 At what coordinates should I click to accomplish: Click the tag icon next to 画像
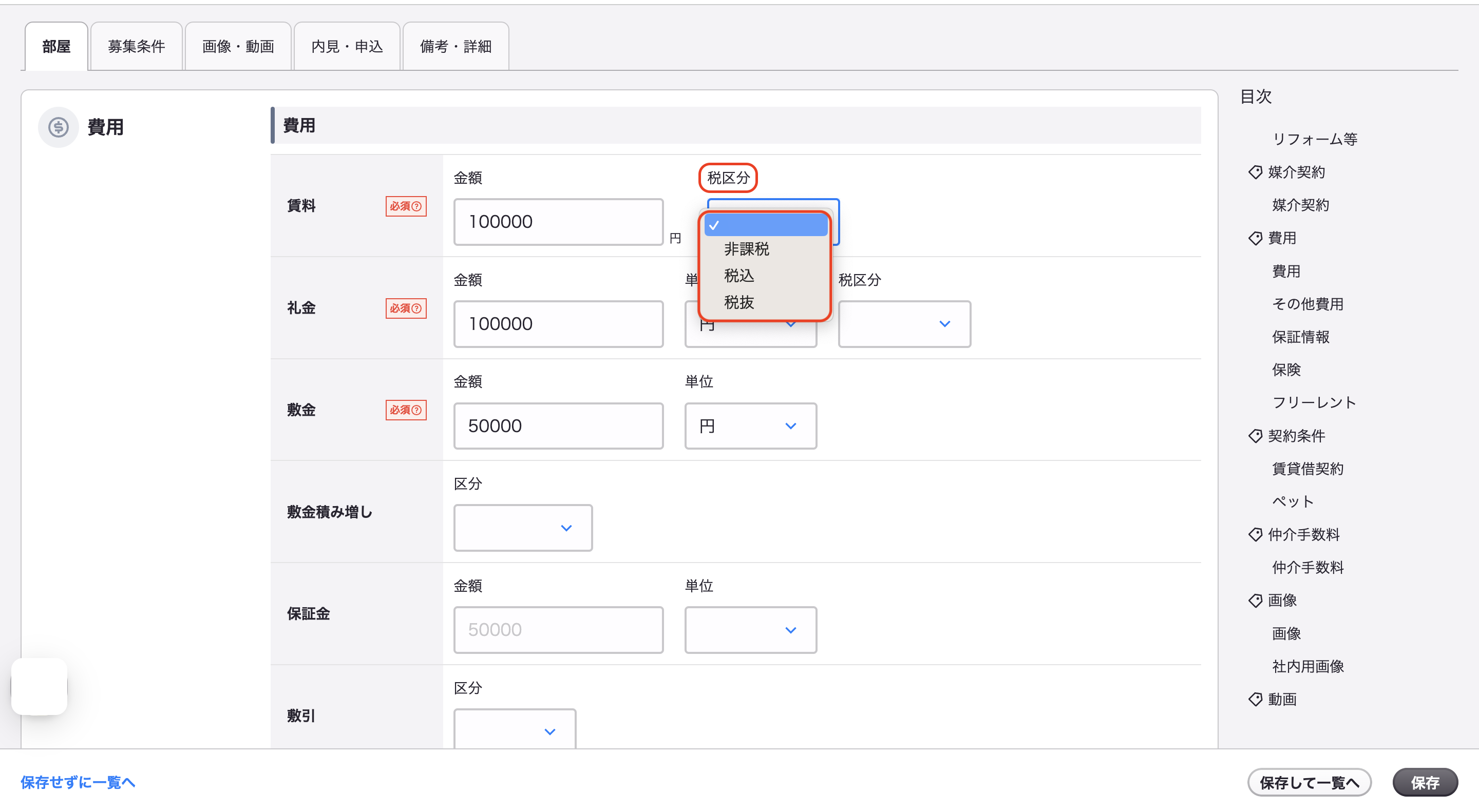tap(1255, 601)
